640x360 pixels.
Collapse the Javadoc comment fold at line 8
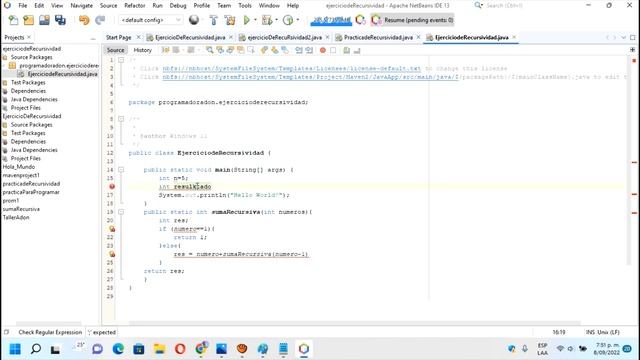121,119
